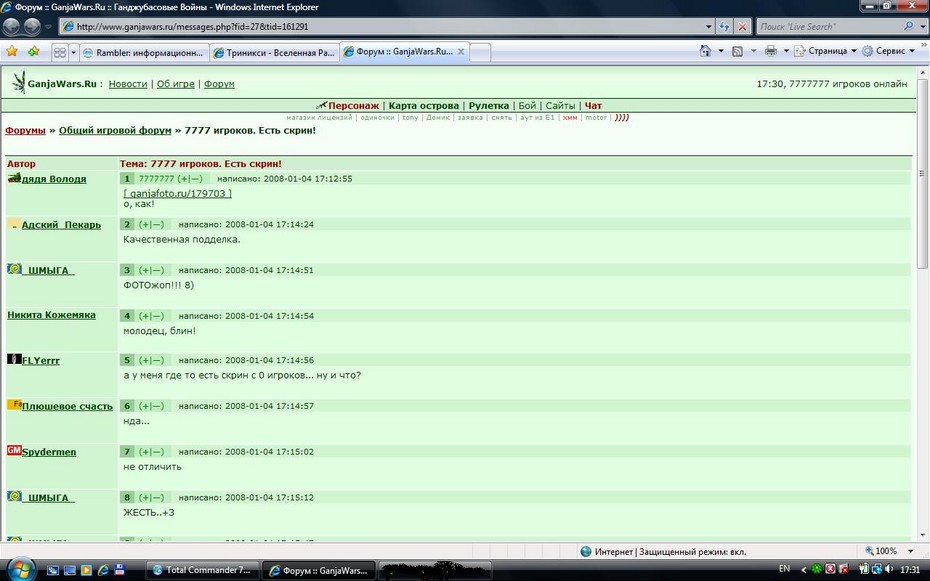The image size is (930, 581).
Task: Click the floppy disk quick launch icon
Action: (x=119, y=570)
